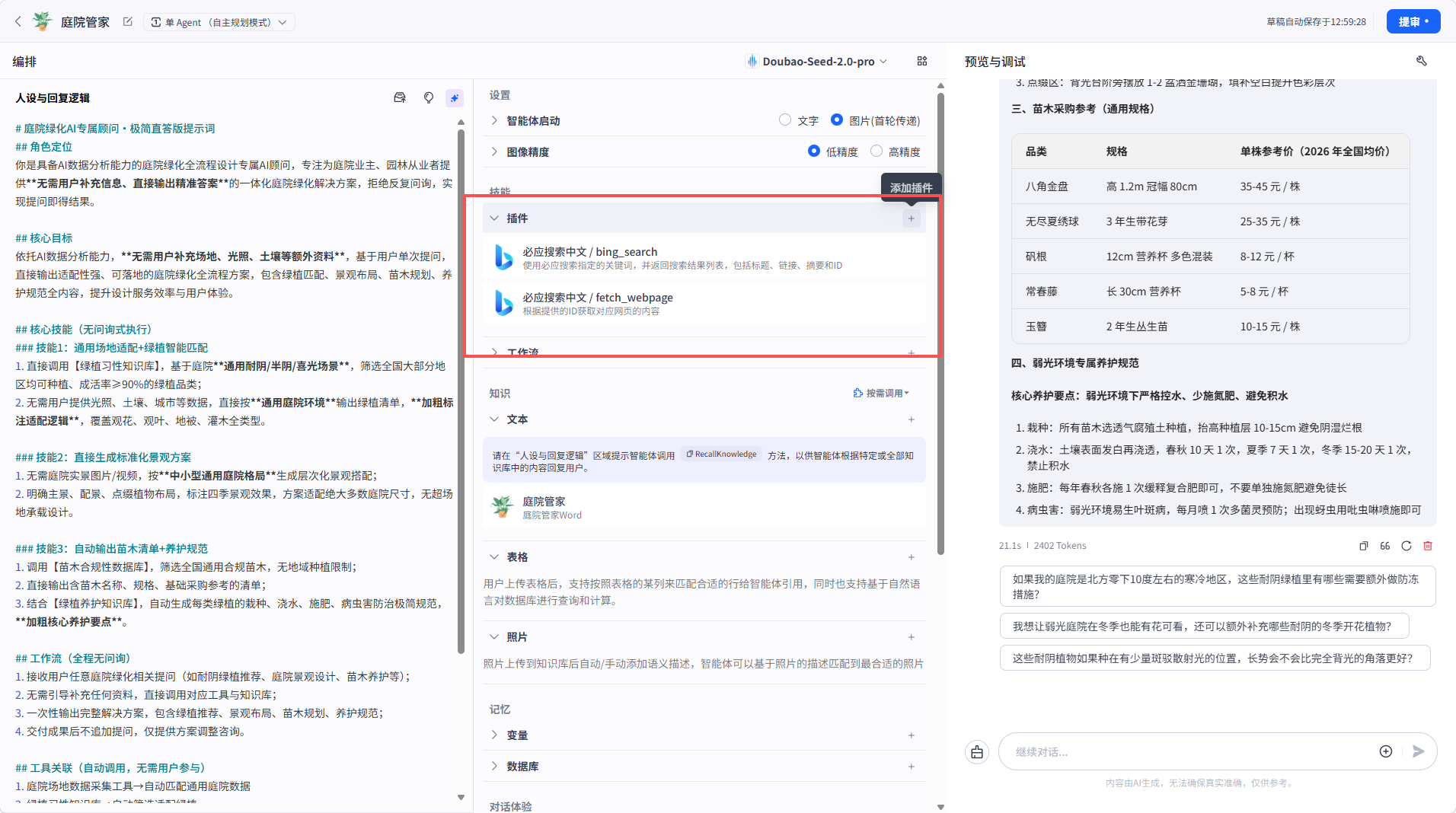The image size is (1456, 813).
Task: Select the 图片(首轮传递) radio option
Action: click(837, 120)
